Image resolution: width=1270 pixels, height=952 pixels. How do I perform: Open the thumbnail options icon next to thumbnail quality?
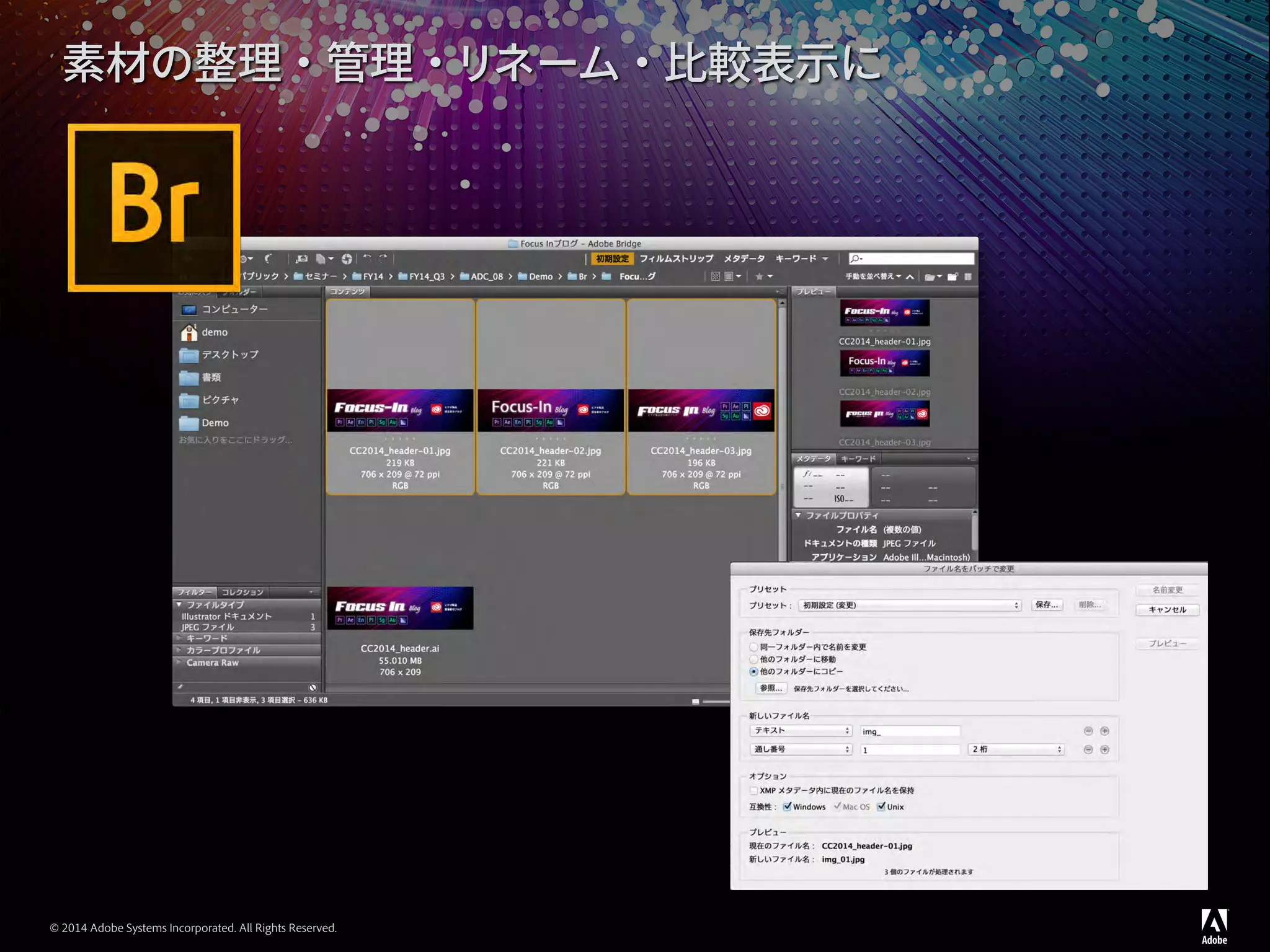733,276
